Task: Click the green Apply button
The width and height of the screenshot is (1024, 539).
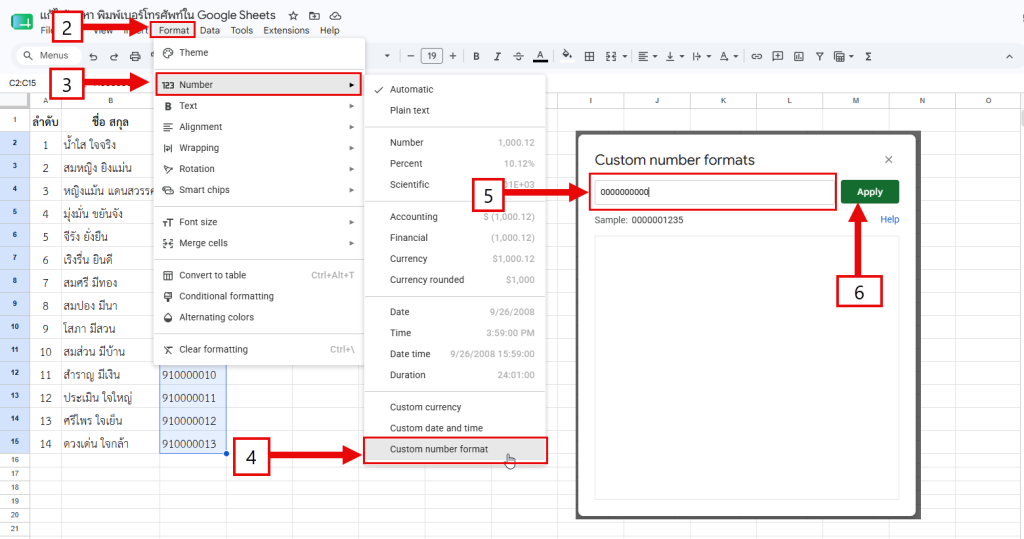Action: (870, 192)
